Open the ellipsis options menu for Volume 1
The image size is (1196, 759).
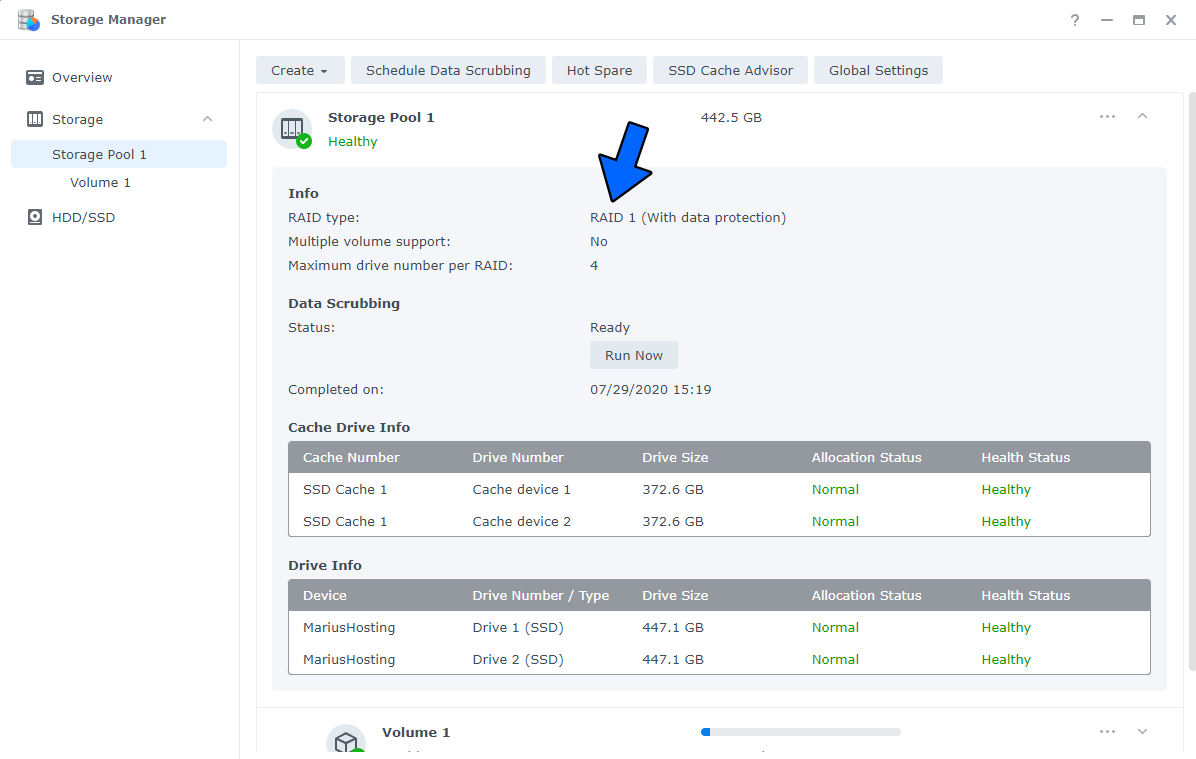[1107, 731]
